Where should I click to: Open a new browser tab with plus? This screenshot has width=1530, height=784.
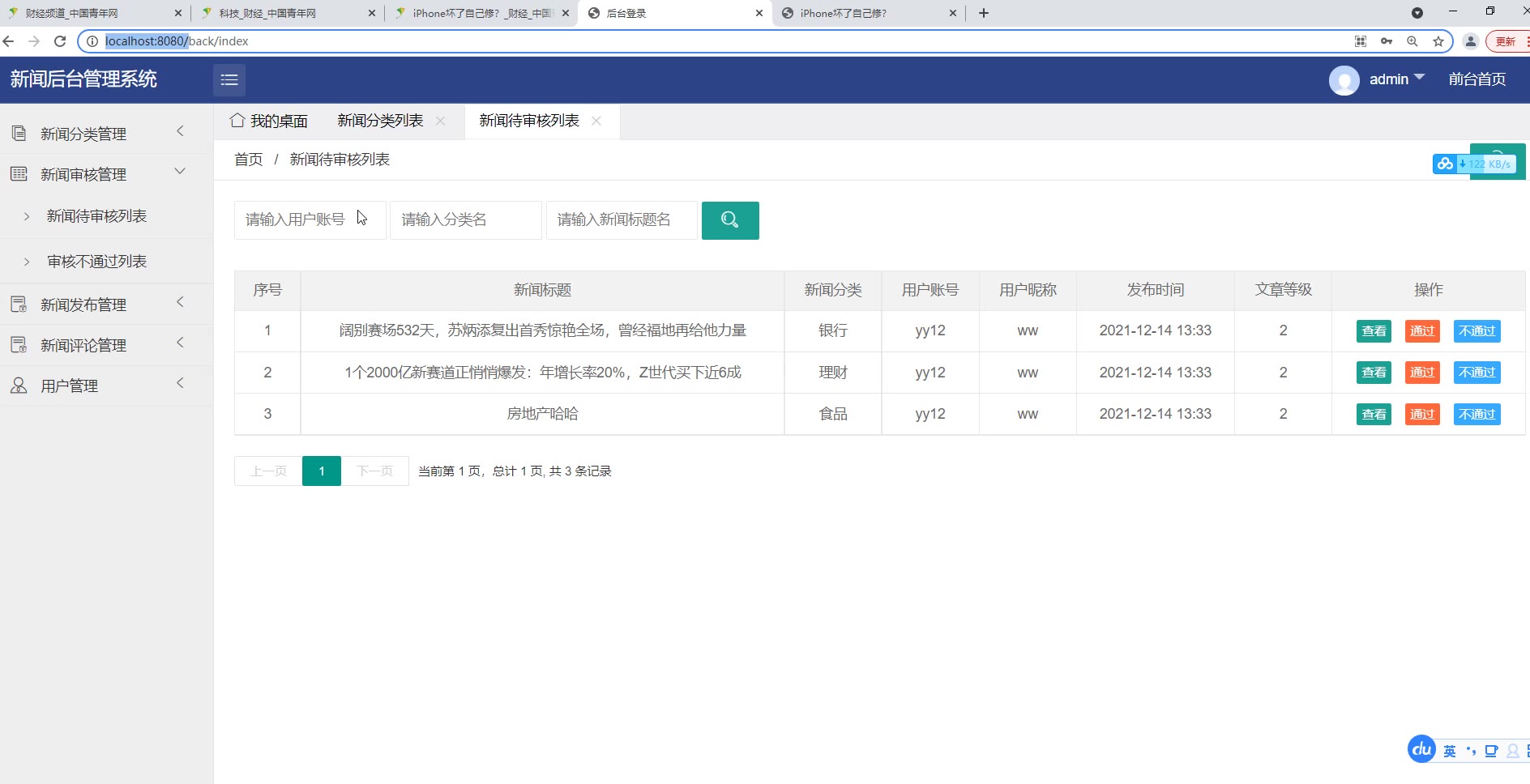[984, 13]
